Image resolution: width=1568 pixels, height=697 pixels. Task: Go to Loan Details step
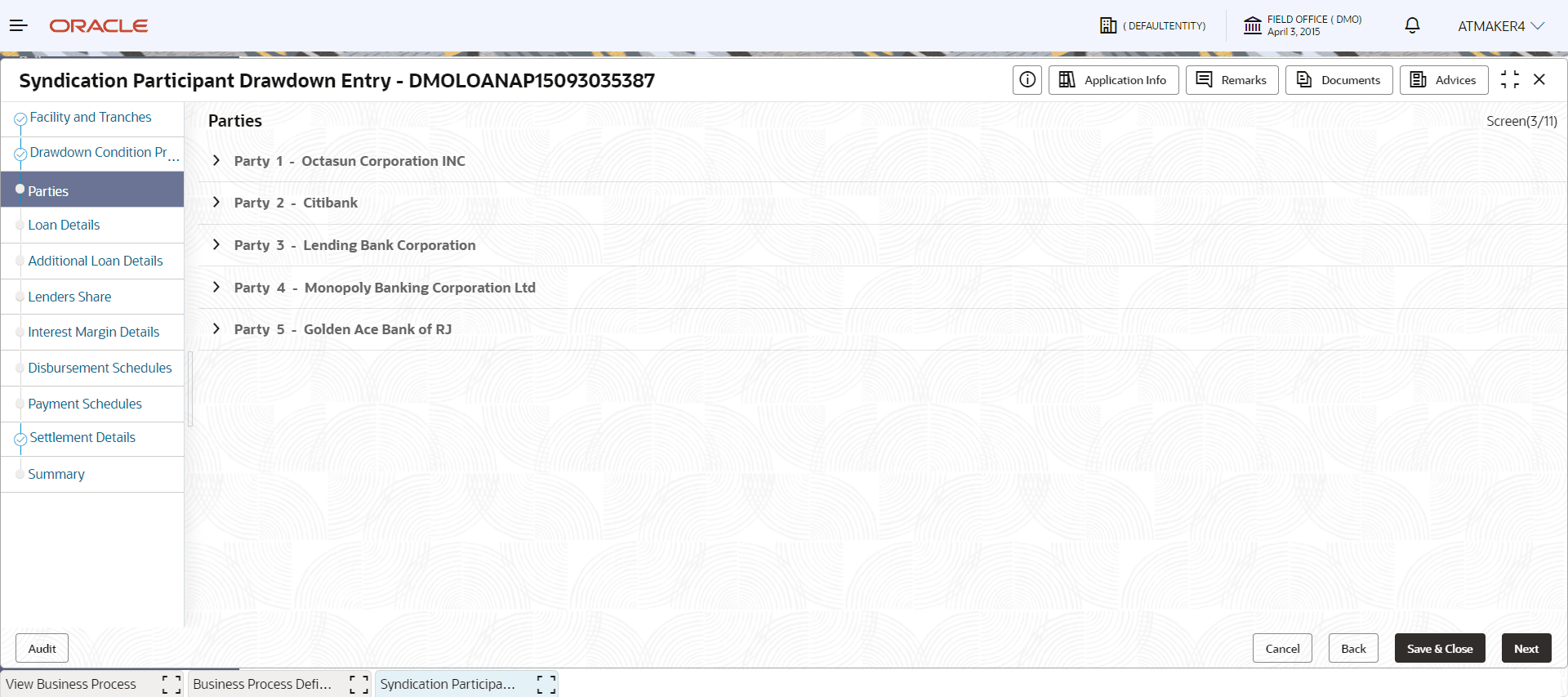(x=91, y=225)
